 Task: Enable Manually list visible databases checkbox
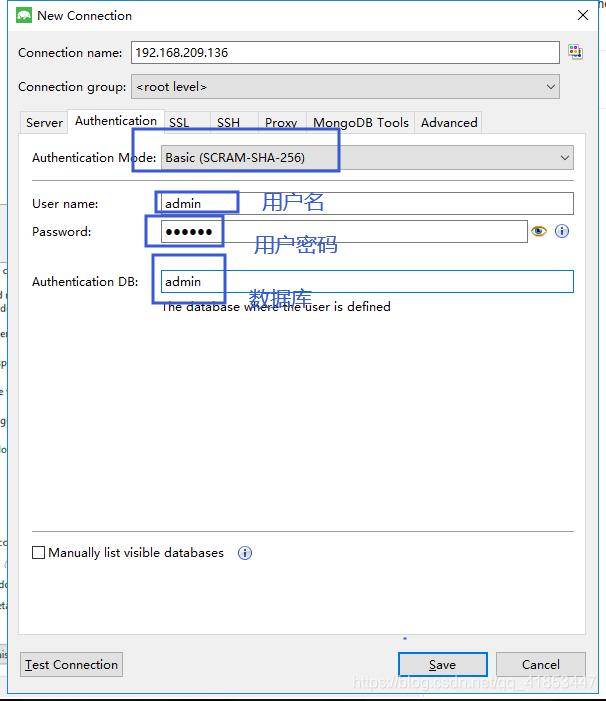[x=38, y=553]
